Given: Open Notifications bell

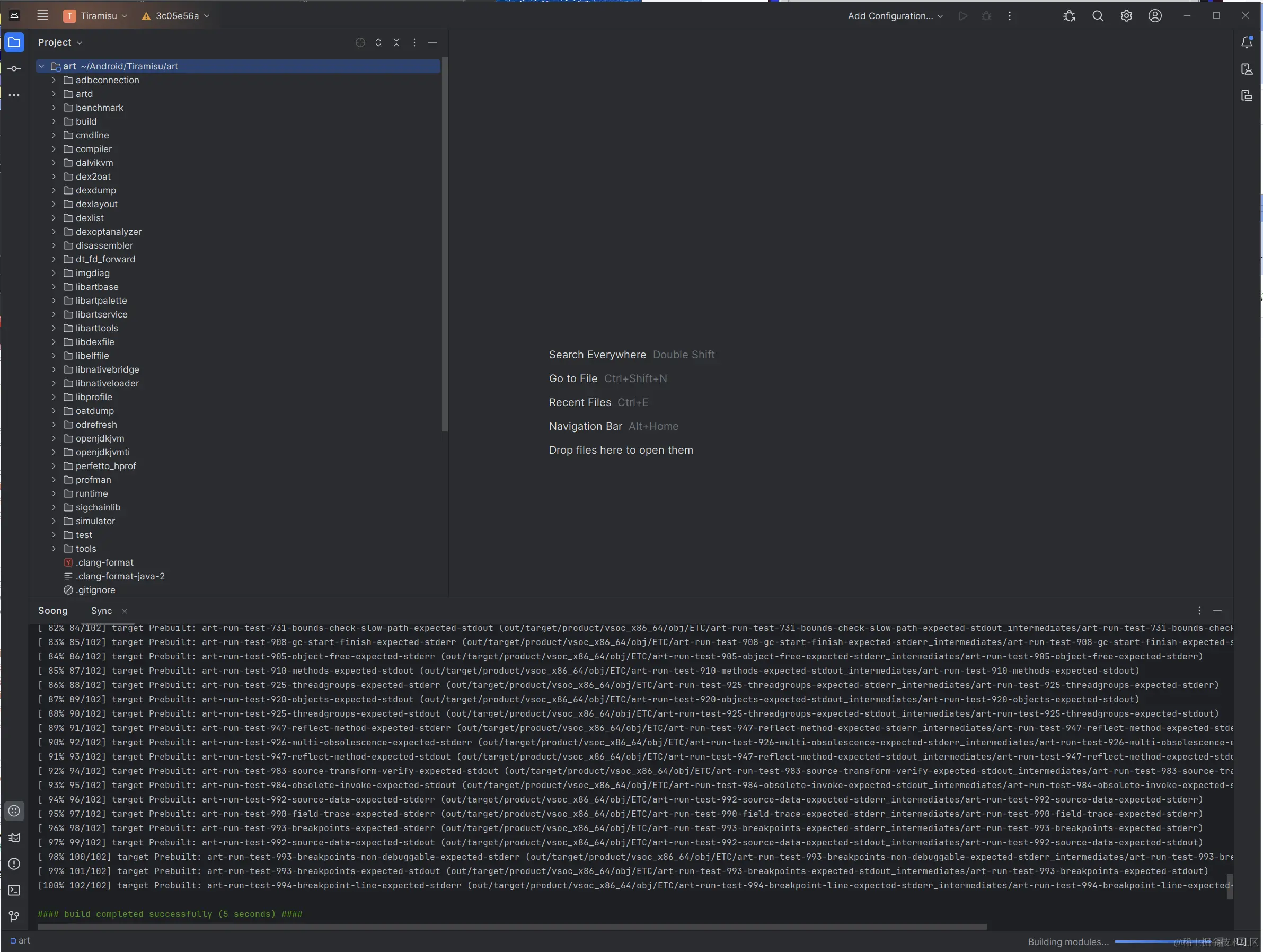Looking at the screenshot, I should (1247, 42).
